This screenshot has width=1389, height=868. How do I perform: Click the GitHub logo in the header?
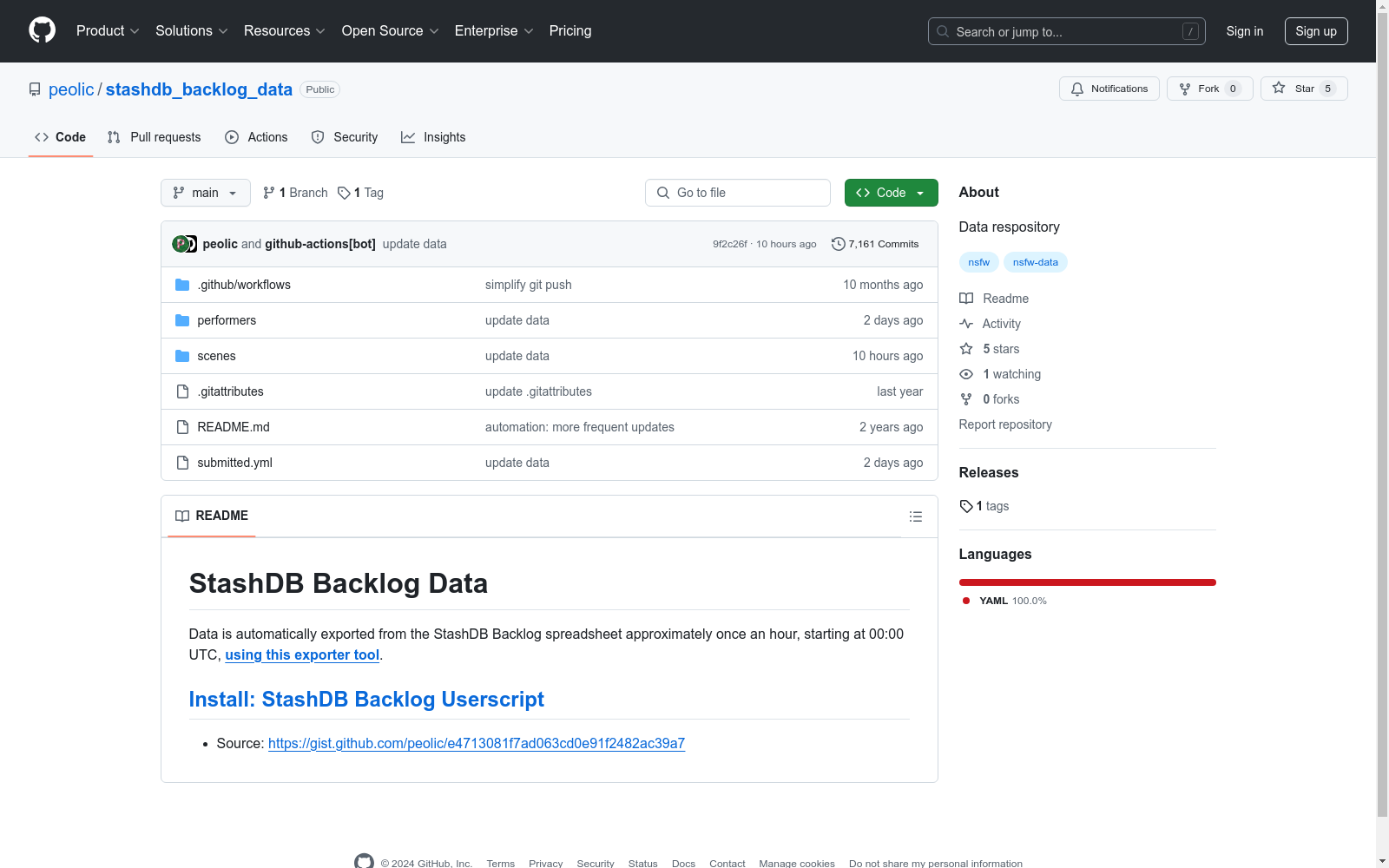[x=42, y=30]
